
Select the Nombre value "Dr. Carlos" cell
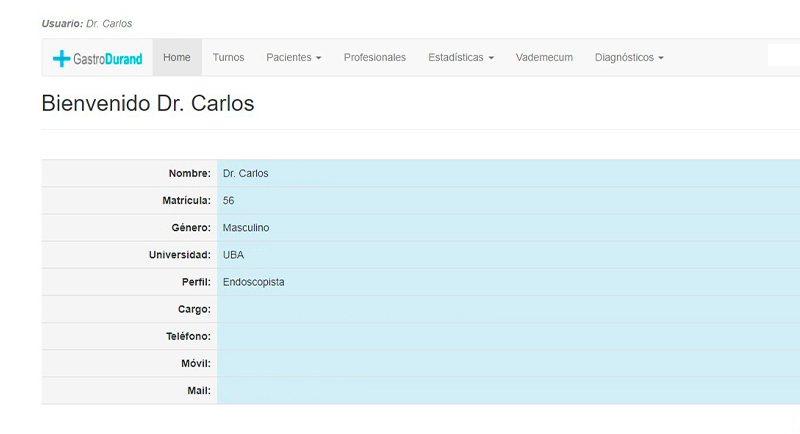(x=246, y=174)
